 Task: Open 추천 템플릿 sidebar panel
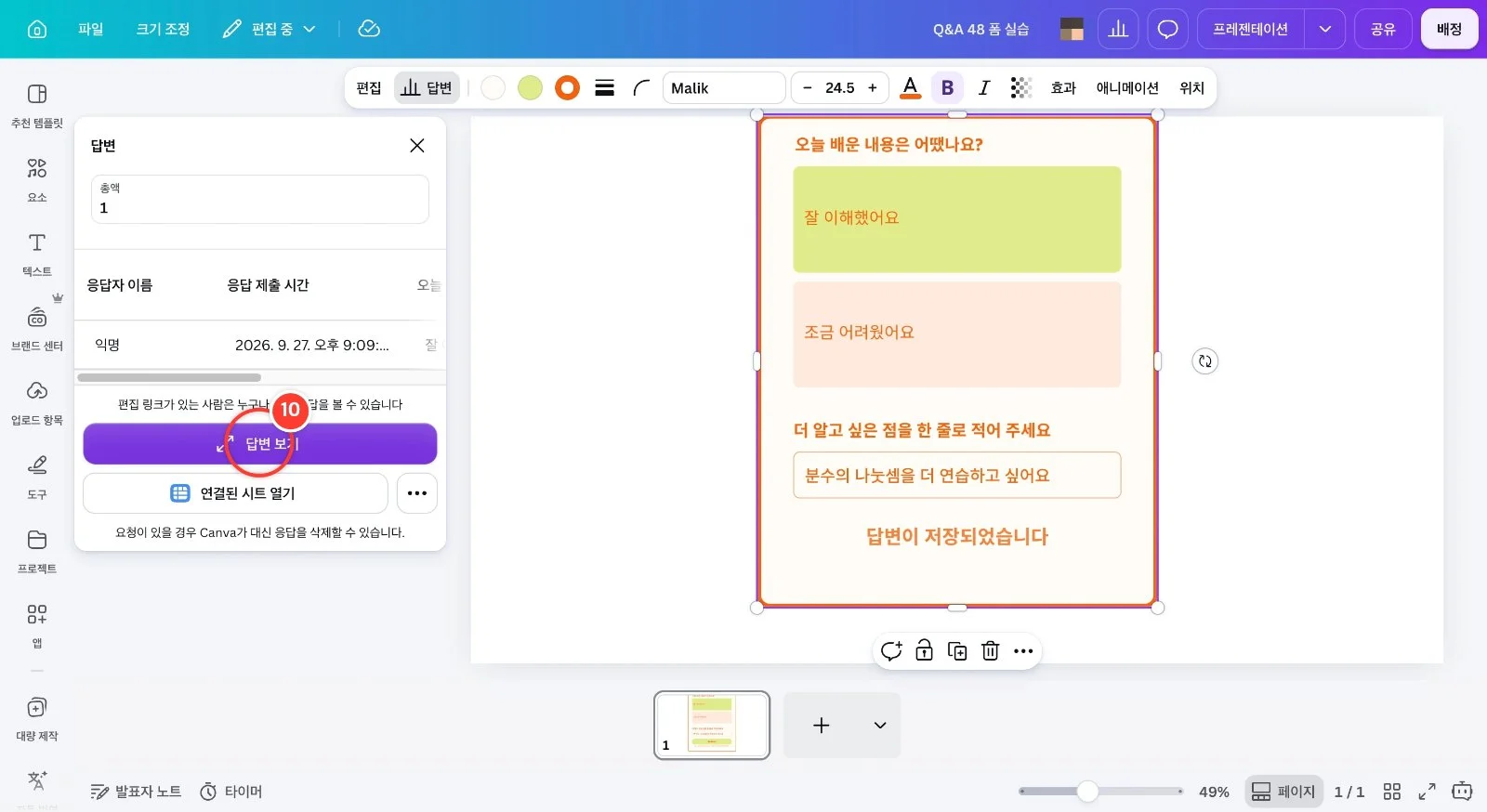pyautogui.click(x=37, y=105)
